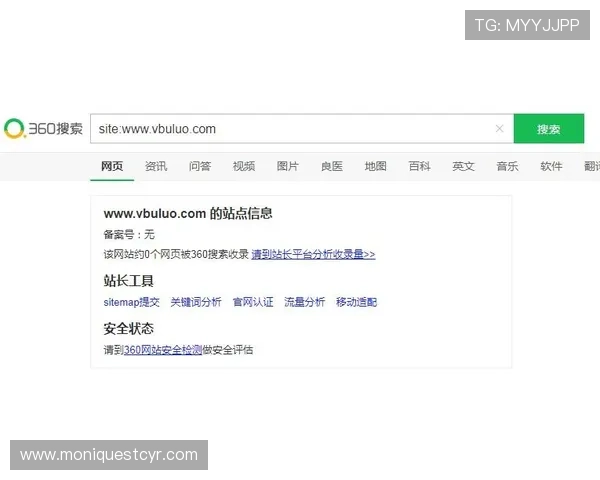The height and width of the screenshot is (480, 600).
Task: Click the www.vbuluo.com 的站点信息 heading
Action: coord(188,213)
